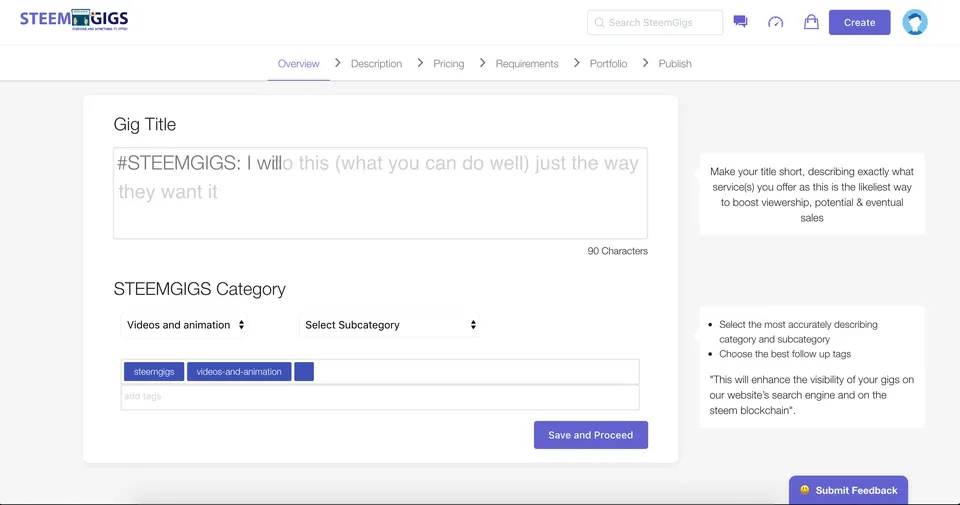The width and height of the screenshot is (960, 505).
Task: Click the empty blue tag chip
Action: coord(304,372)
